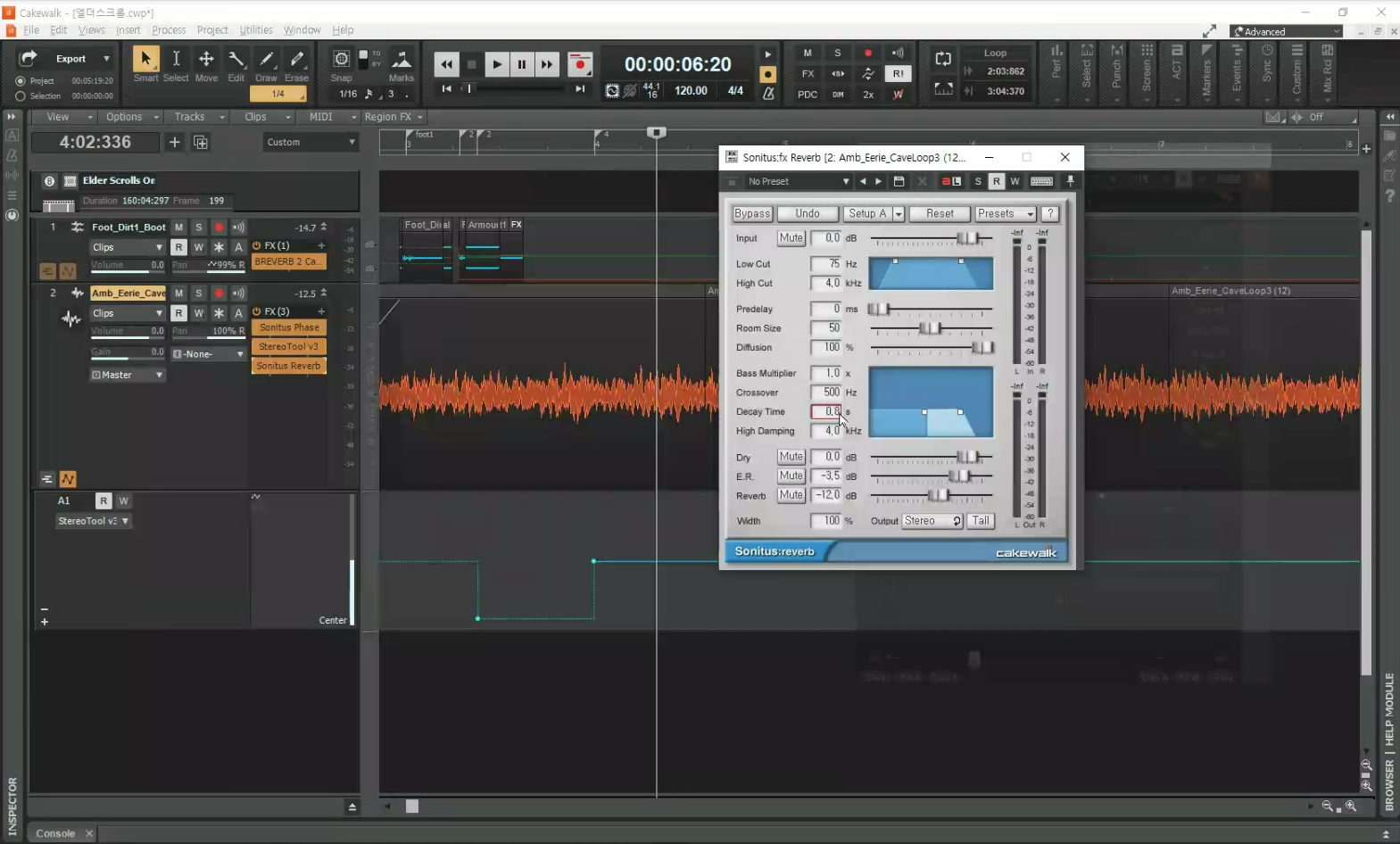Select the Project export radio button
This screenshot has width=1400, height=844.
pos(21,81)
